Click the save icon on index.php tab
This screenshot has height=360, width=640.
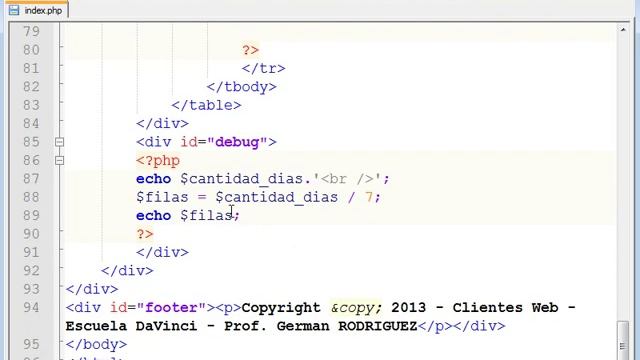coord(14,10)
